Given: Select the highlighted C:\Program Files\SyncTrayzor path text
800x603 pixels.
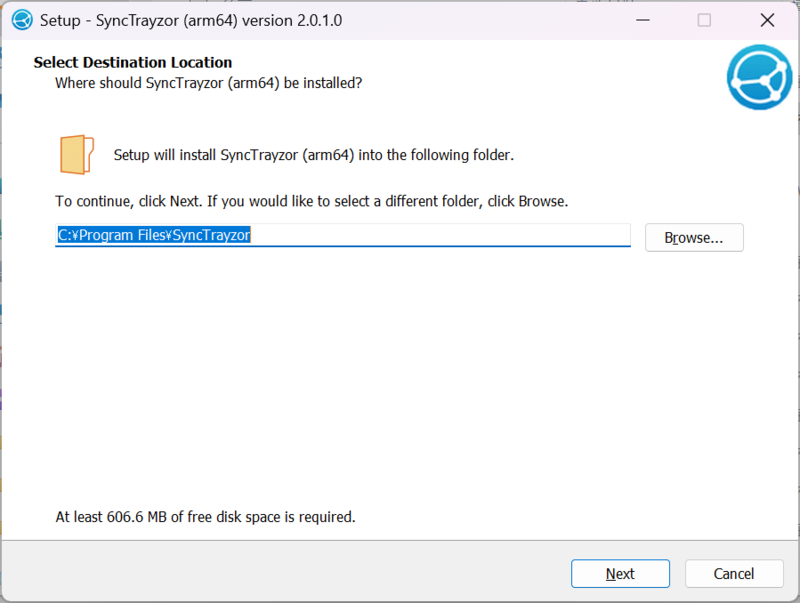Looking at the screenshot, I should click(x=152, y=235).
